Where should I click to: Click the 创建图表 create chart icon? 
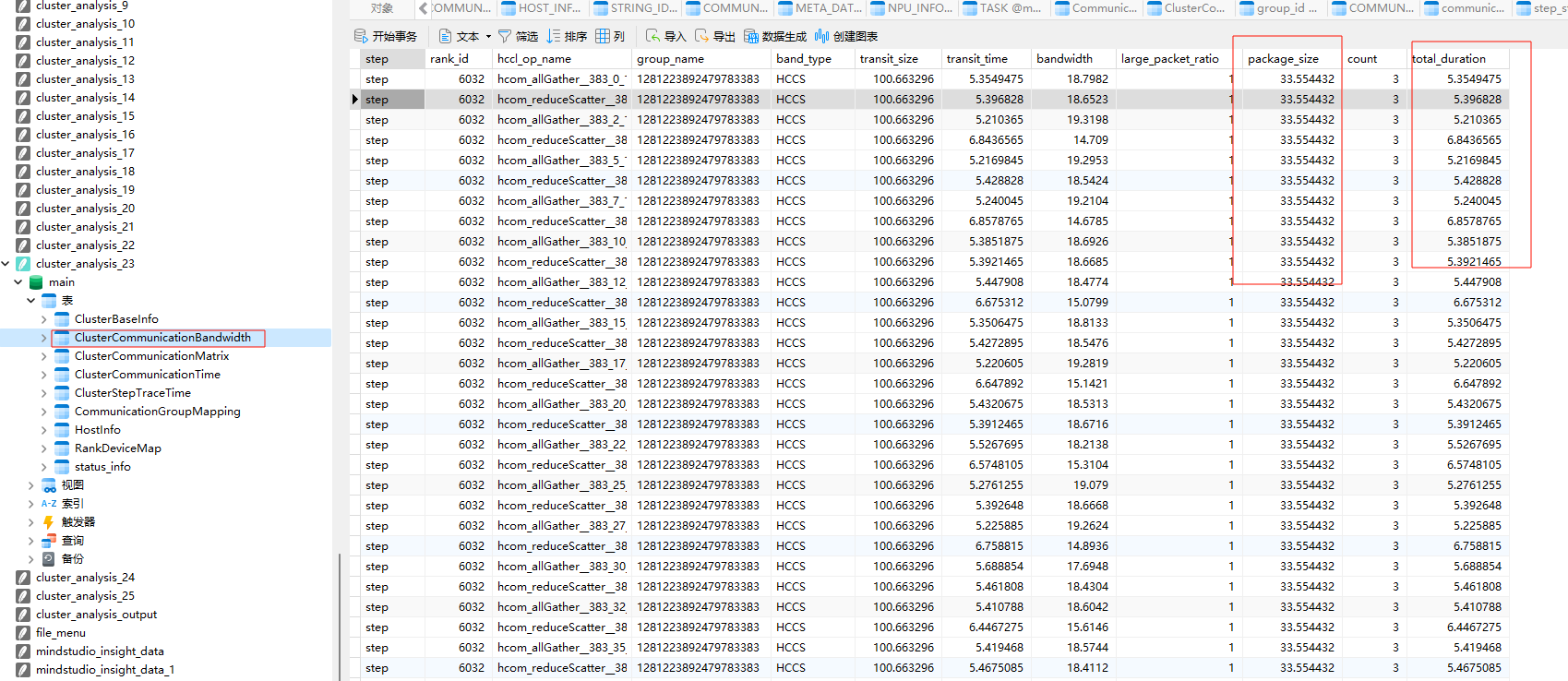pos(821,36)
